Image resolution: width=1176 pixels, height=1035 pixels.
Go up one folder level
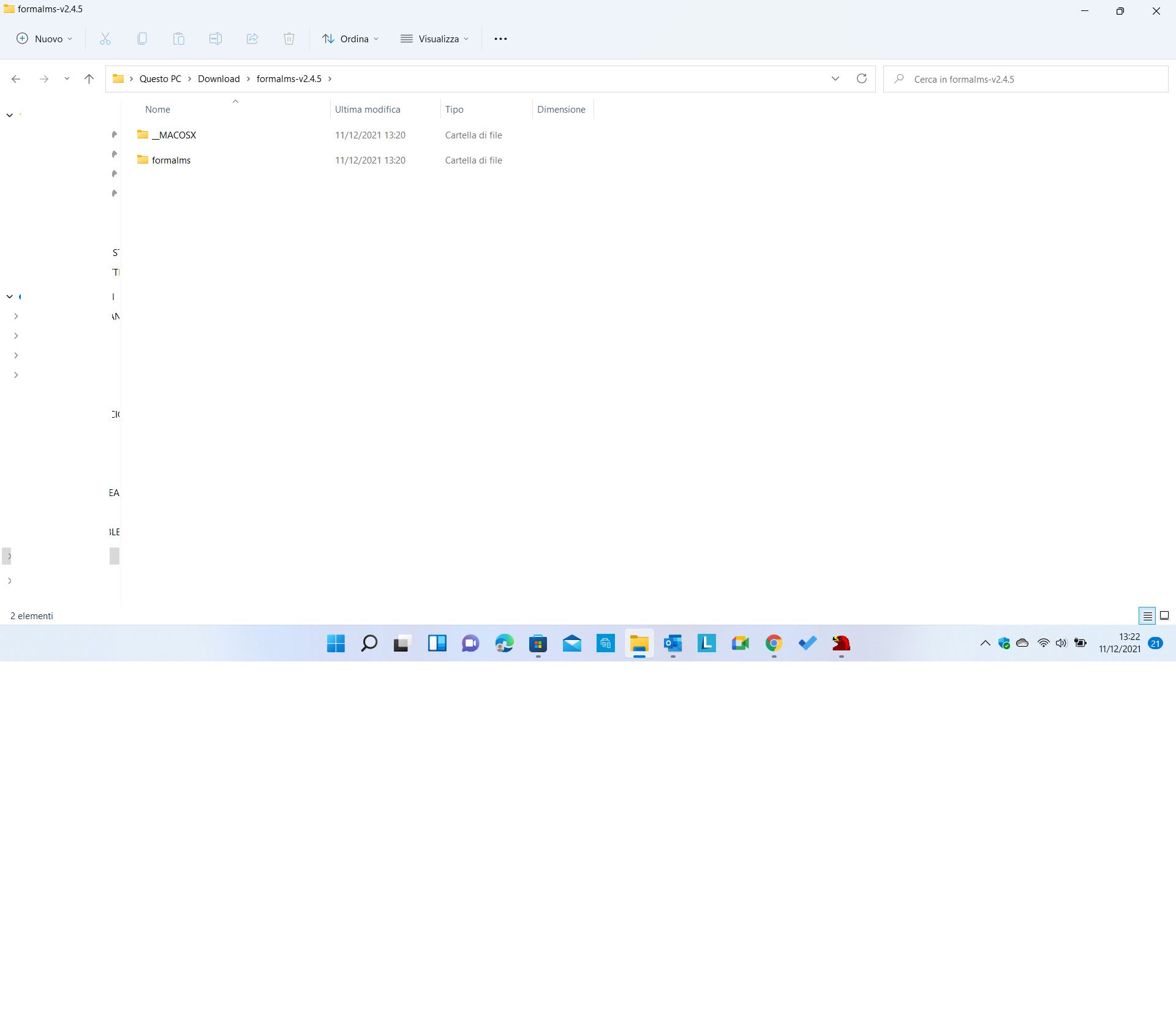89,78
